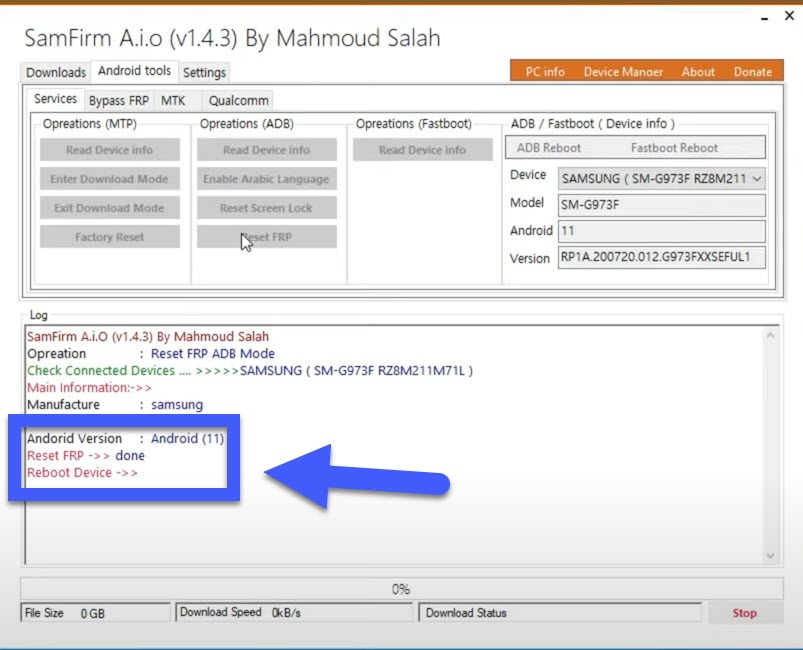Screen dimensions: 803x650
Task: Click log line 'Reset FRP ADB Mode'
Action: coord(213,353)
